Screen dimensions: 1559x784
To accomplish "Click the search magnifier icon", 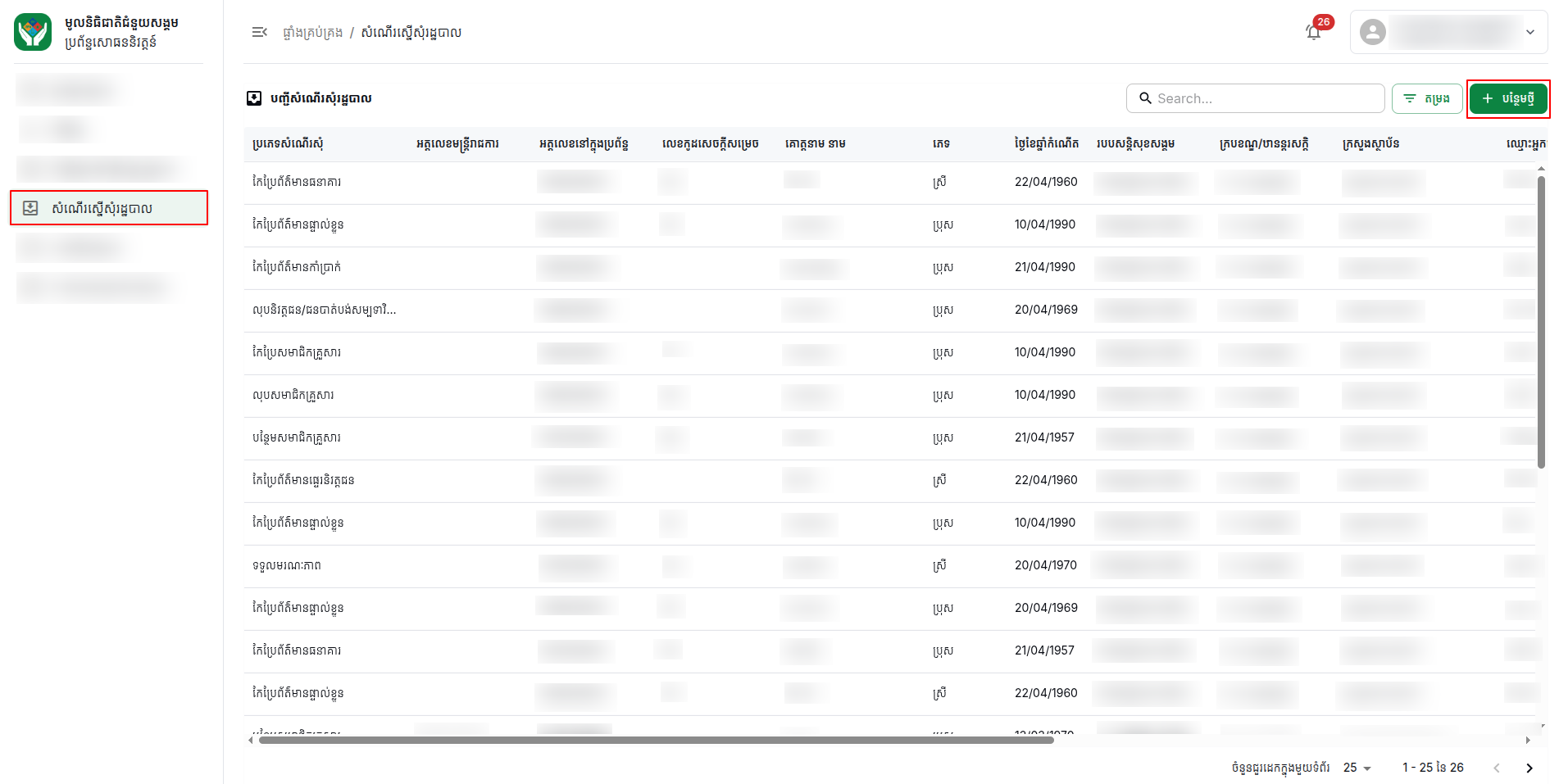I will click(x=1145, y=98).
